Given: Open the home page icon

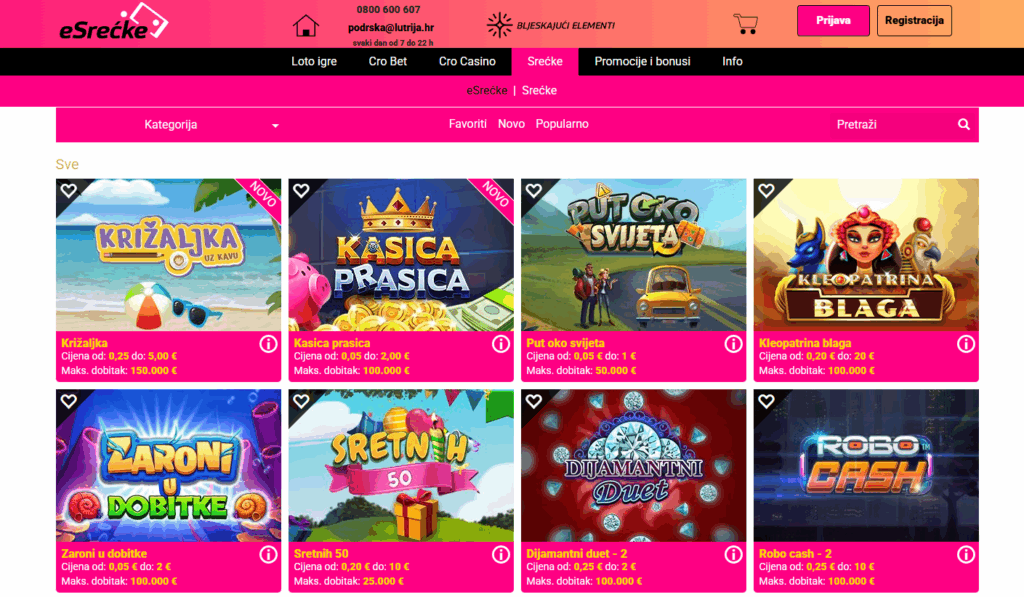Looking at the screenshot, I should tap(305, 25).
